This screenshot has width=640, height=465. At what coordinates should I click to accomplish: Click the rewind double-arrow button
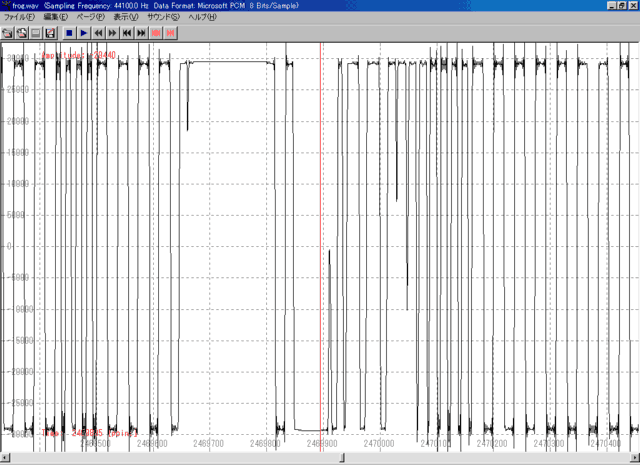point(99,33)
